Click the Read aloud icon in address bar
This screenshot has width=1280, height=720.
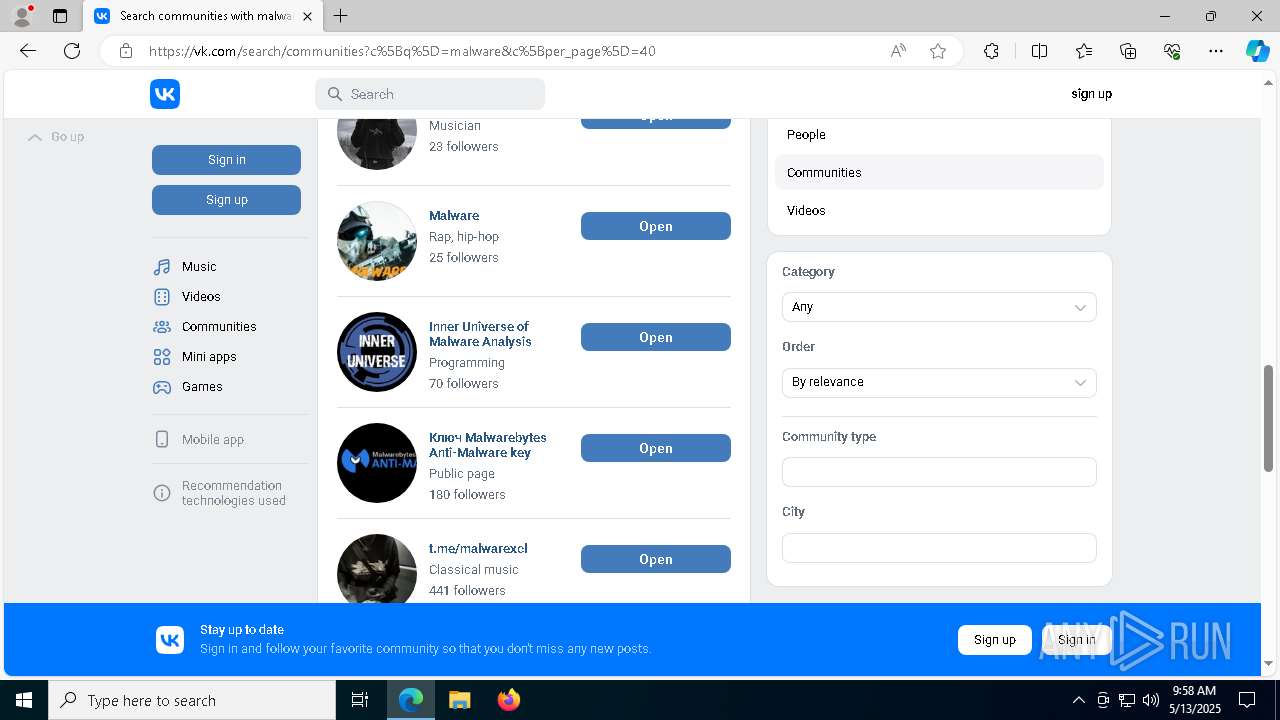[x=898, y=51]
